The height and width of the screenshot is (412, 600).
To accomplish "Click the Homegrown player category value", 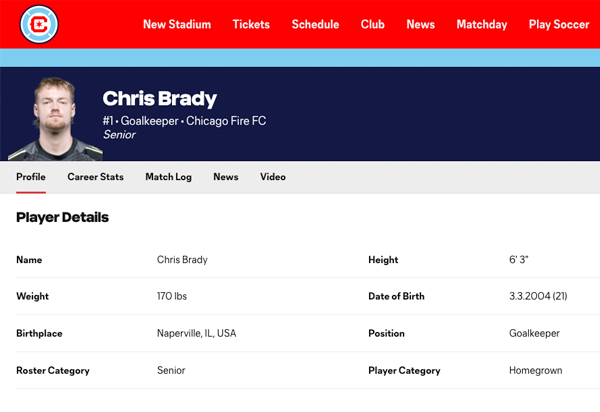I will tap(535, 370).
